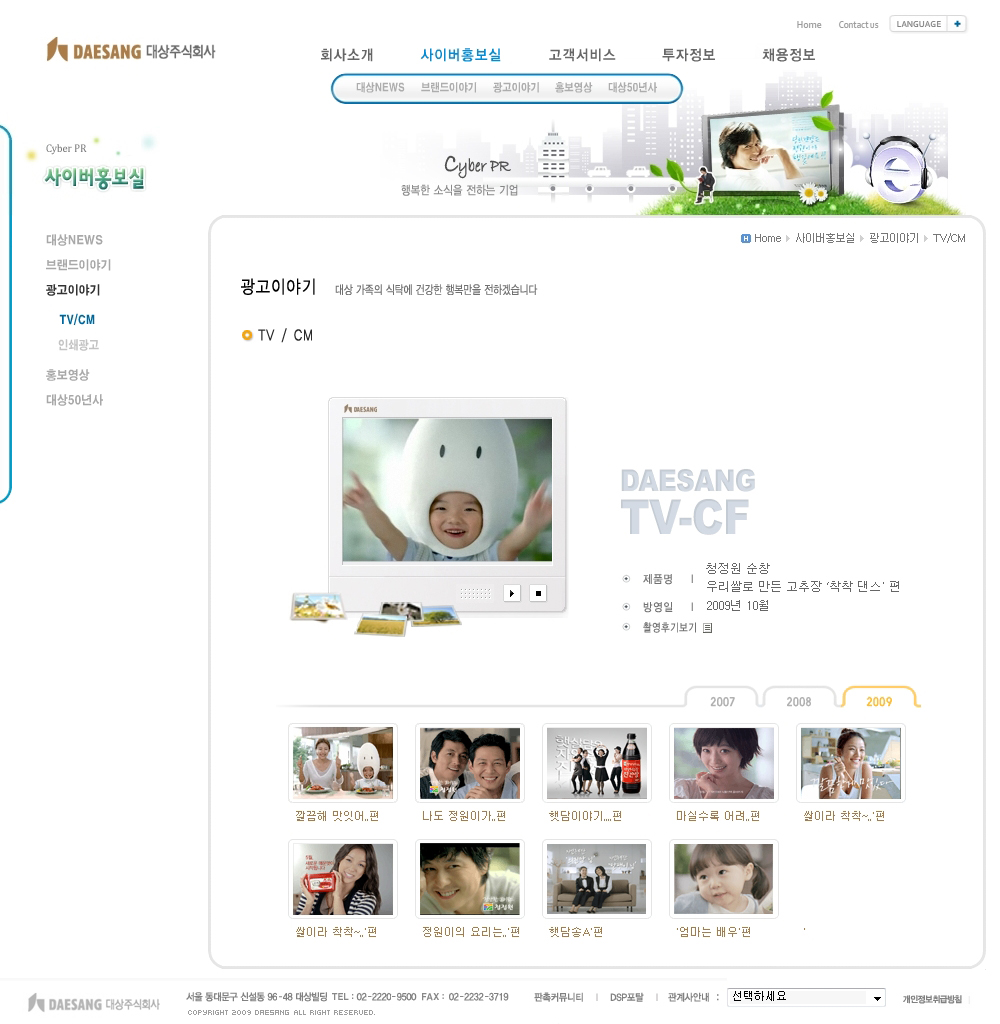The width and height of the screenshot is (1000, 1024).
Task: Switch to the 2008 tab
Action: [x=798, y=701]
